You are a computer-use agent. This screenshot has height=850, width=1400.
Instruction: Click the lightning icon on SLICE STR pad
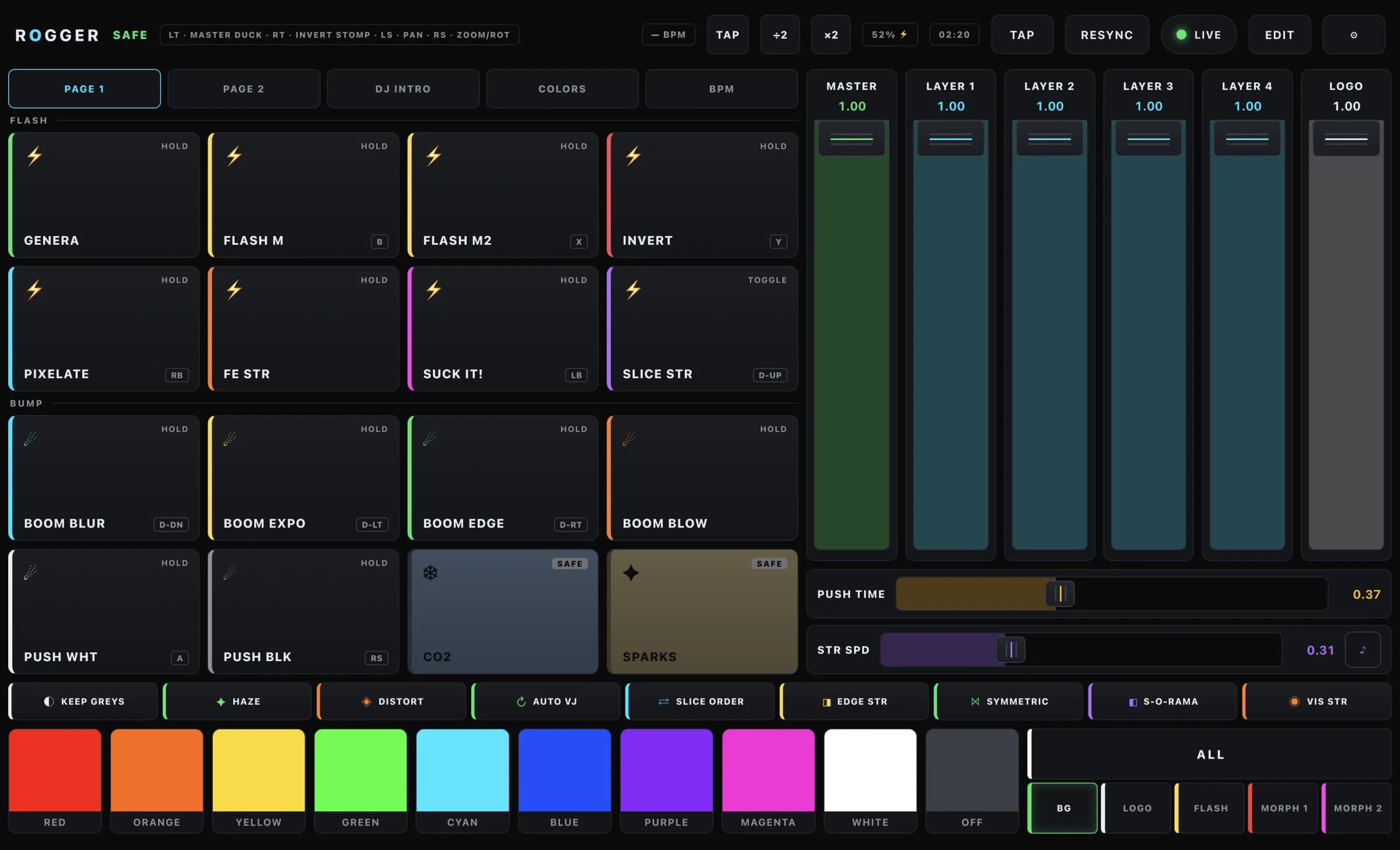633,290
